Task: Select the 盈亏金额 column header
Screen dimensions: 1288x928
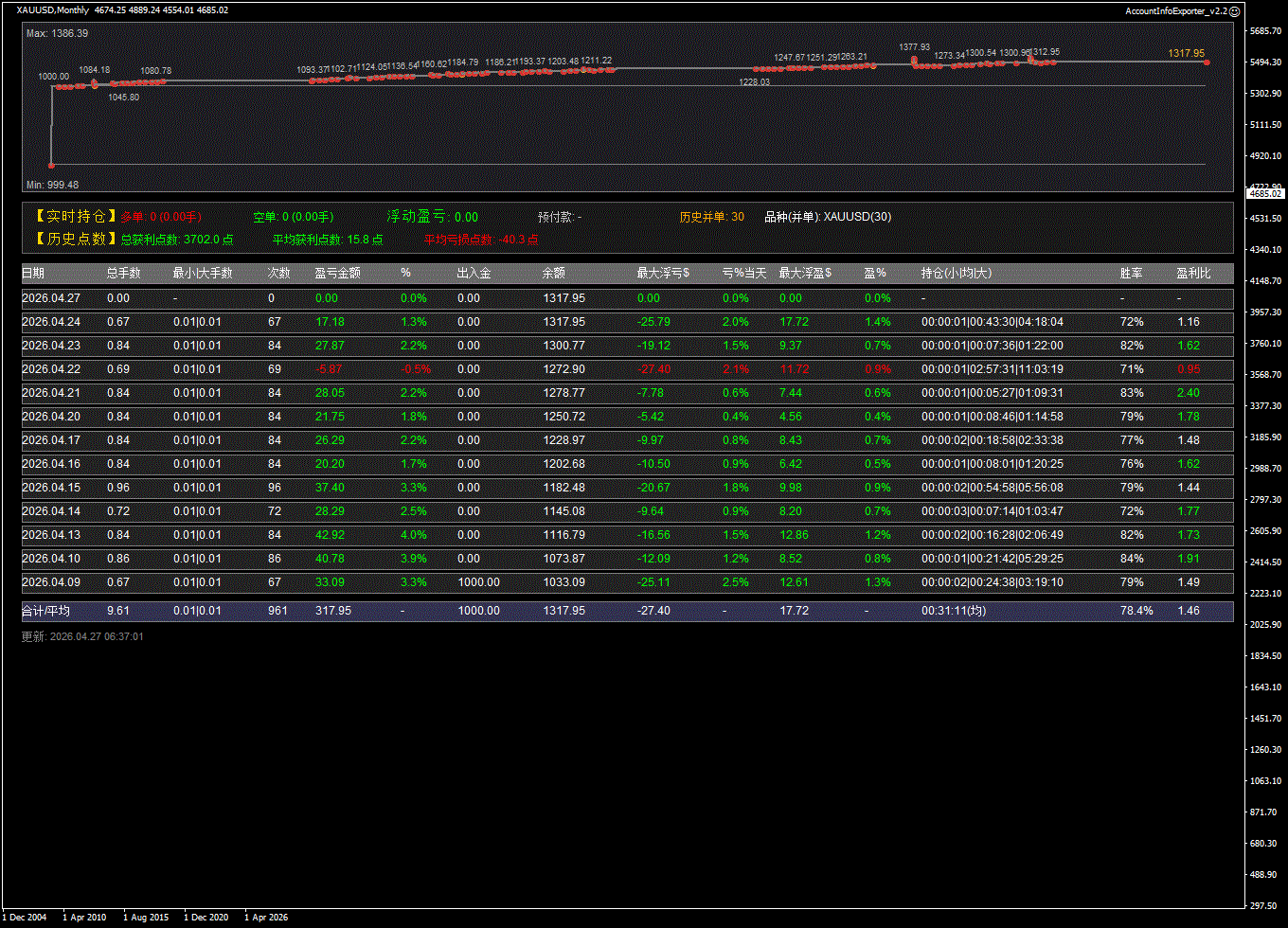Action: click(x=337, y=273)
